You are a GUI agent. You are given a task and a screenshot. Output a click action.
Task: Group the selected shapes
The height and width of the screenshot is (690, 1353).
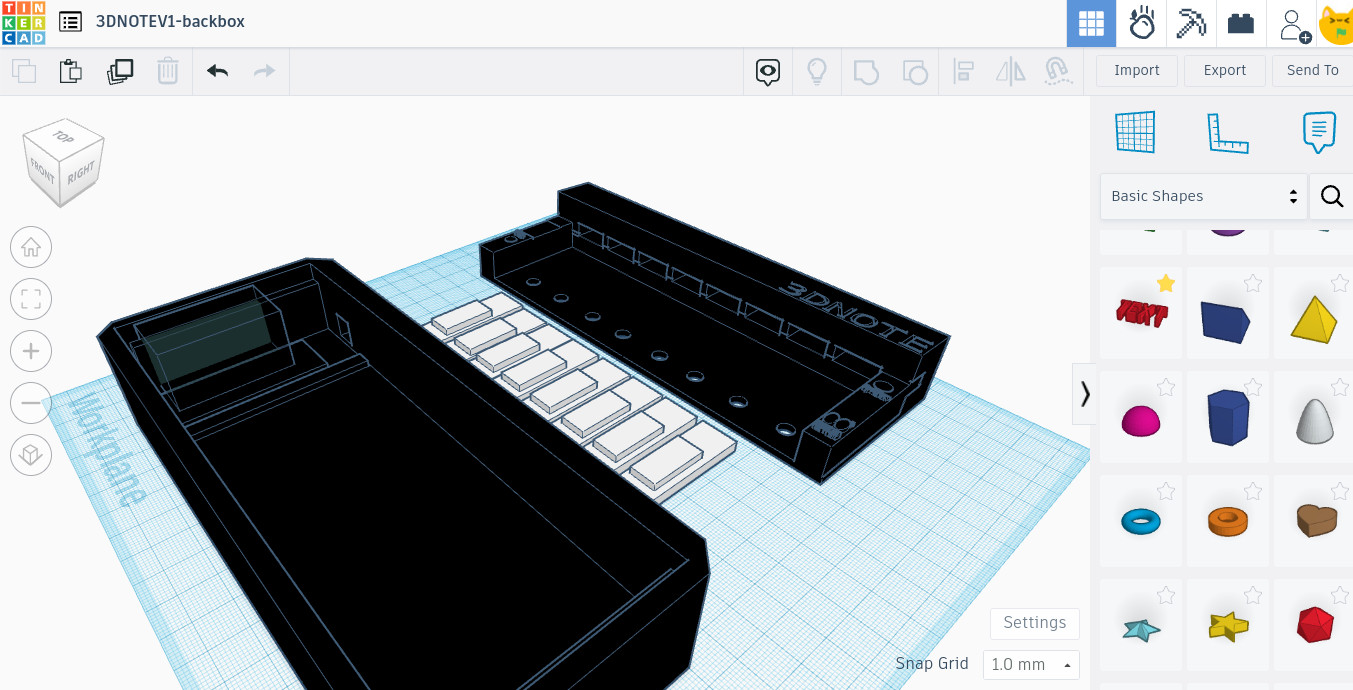[x=865, y=71]
